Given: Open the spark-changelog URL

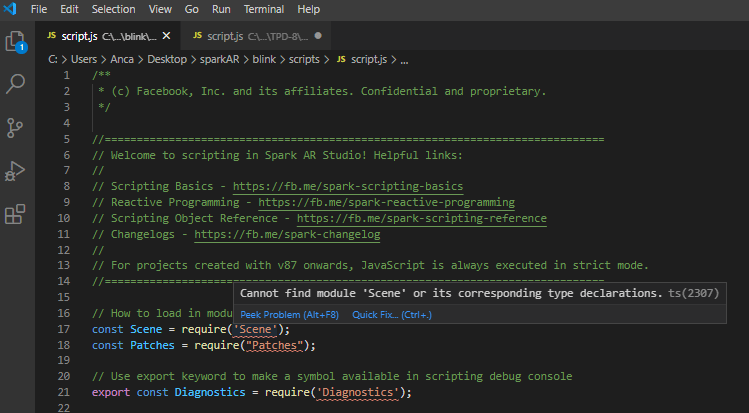Looking at the screenshot, I should (x=287, y=234).
